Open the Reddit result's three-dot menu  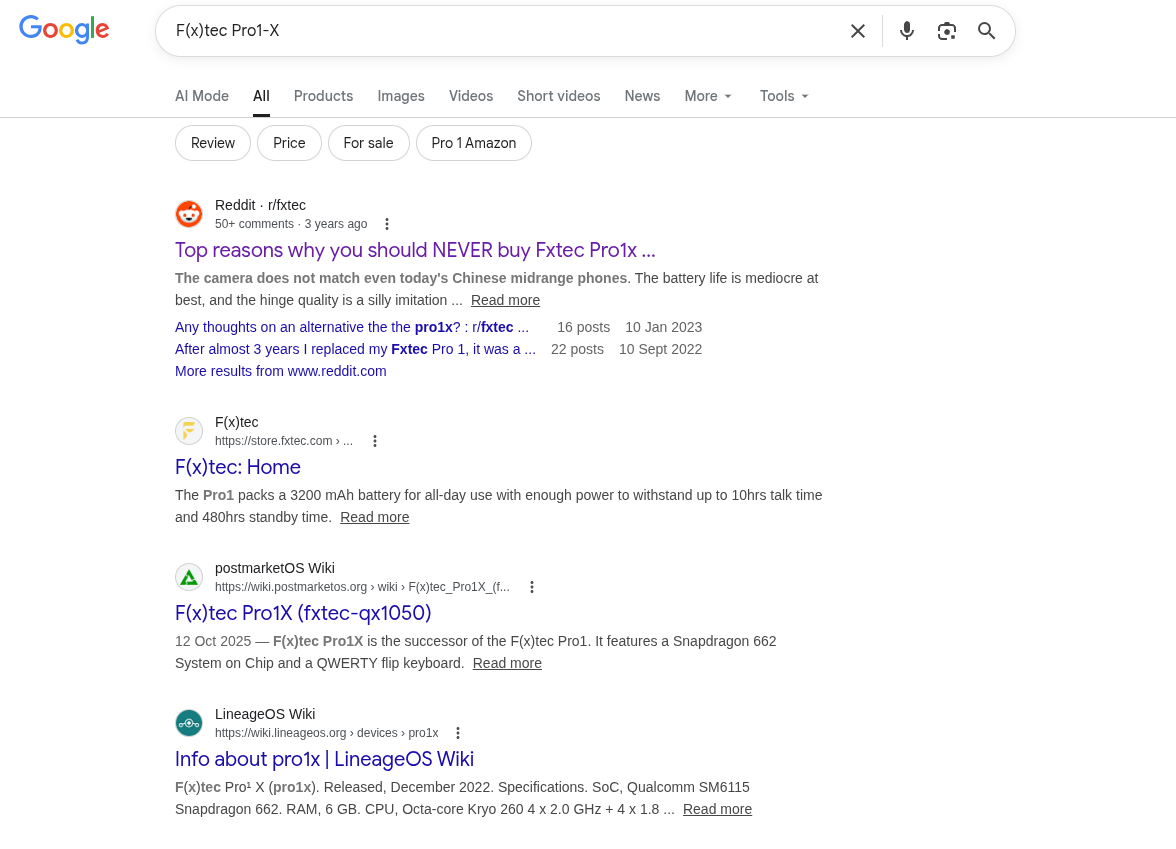387,224
